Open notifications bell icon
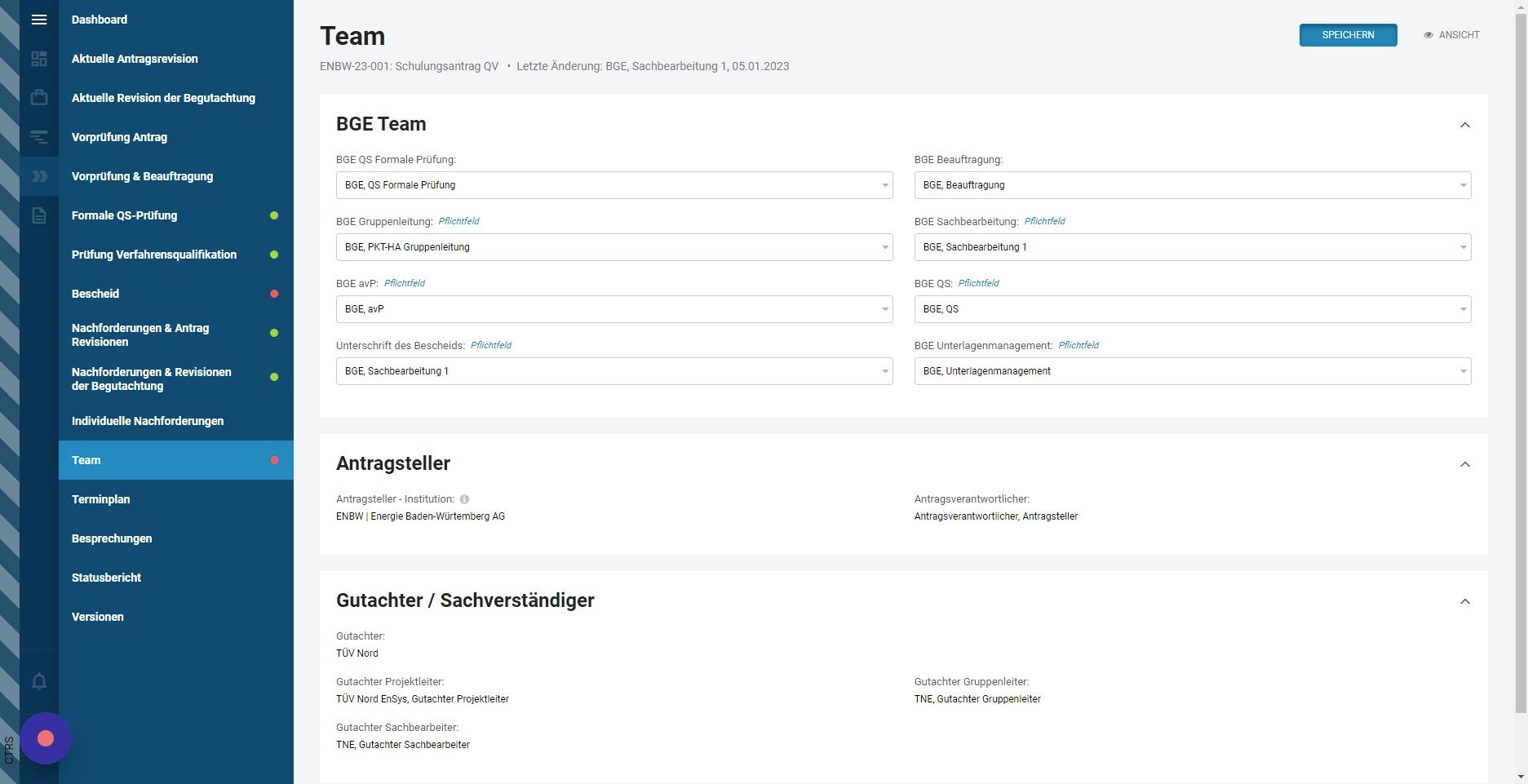This screenshot has width=1528, height=784. tap(39, 681)
